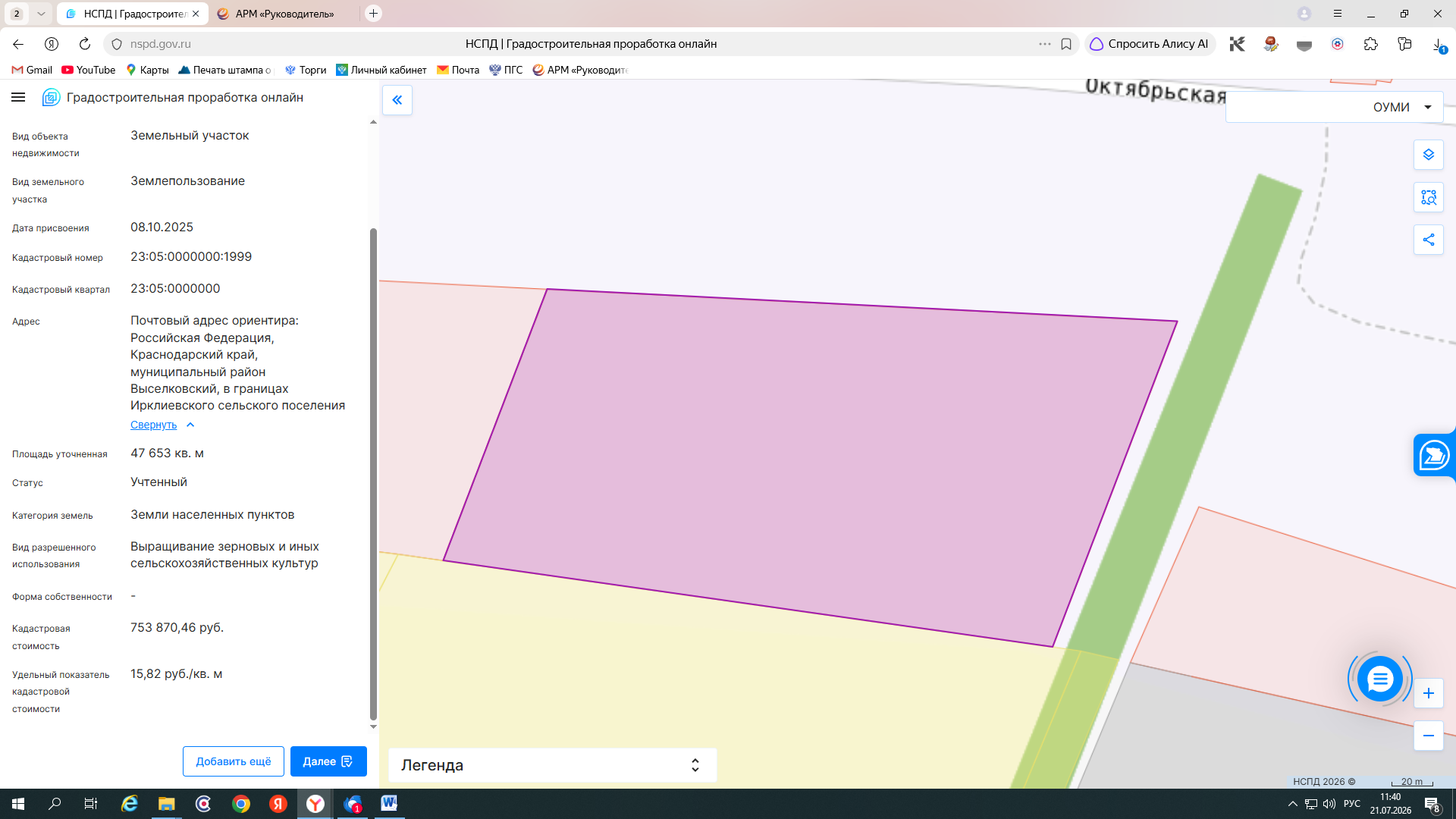Screen dimensions: 1456x819
Task: Open the hamburger main menu
Action: 19,97
